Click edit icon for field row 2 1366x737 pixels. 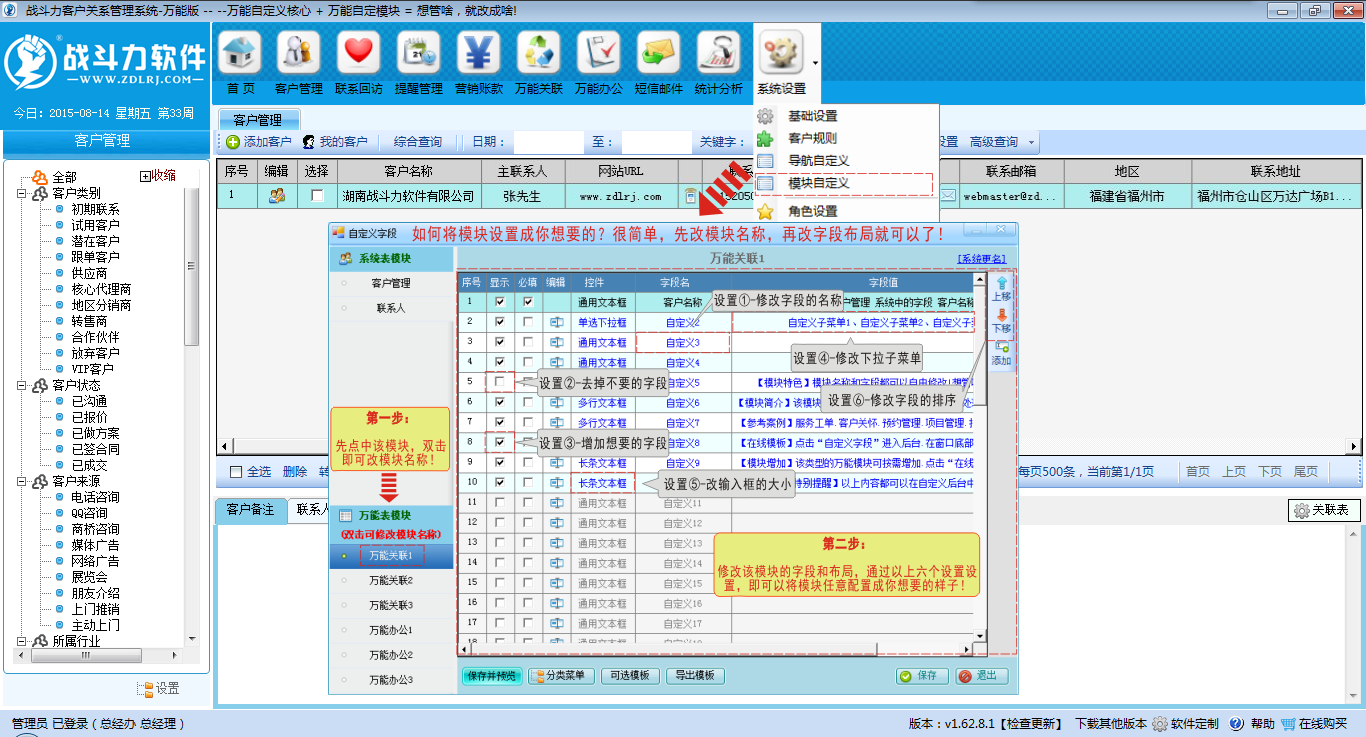coord(556,322)
